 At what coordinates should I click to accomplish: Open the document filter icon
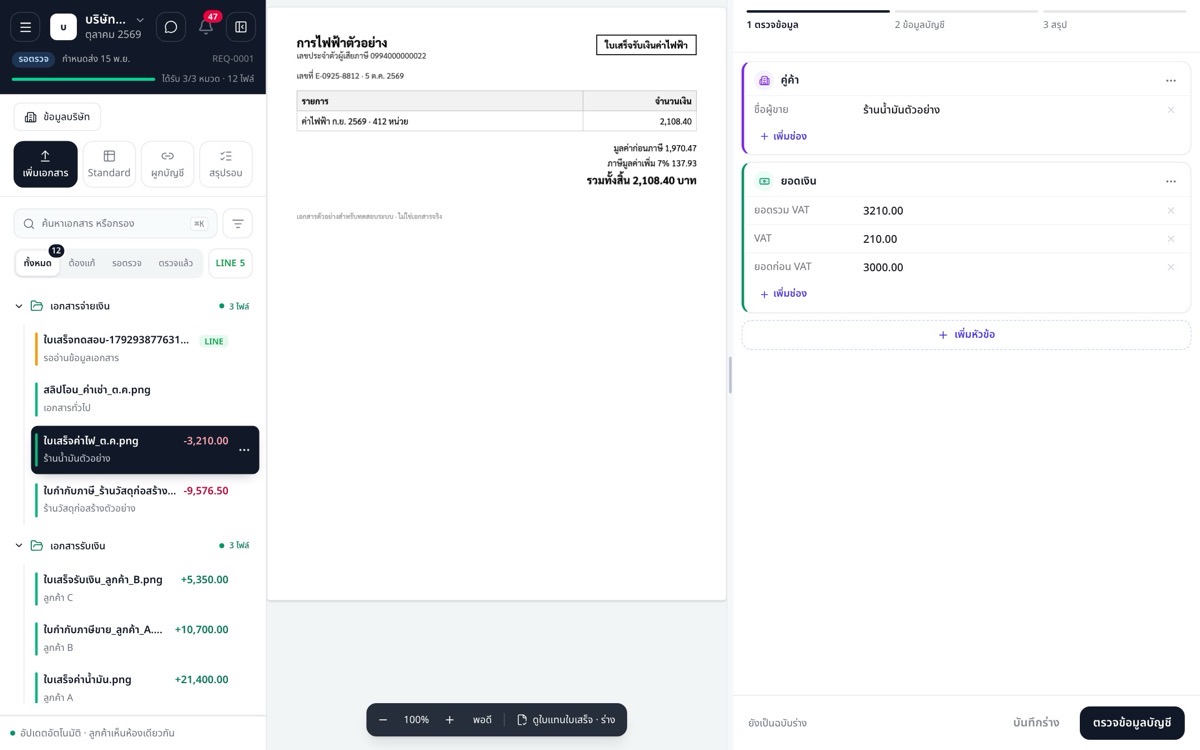click(238, 224)
